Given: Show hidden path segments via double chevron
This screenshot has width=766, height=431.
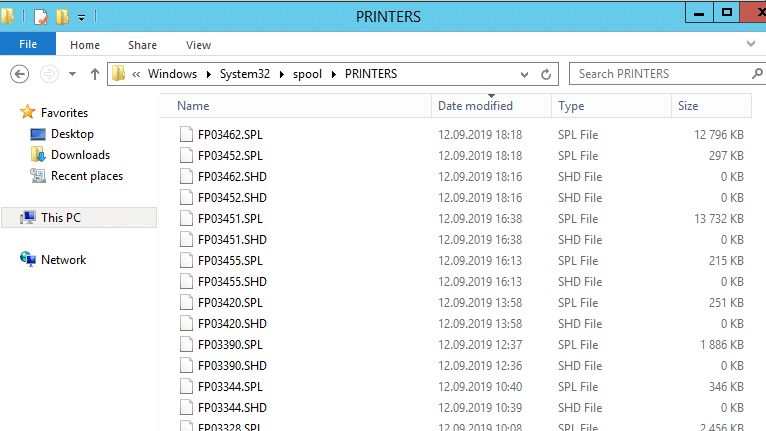Looking at the screenshot, I should click(x=136, y=74).
